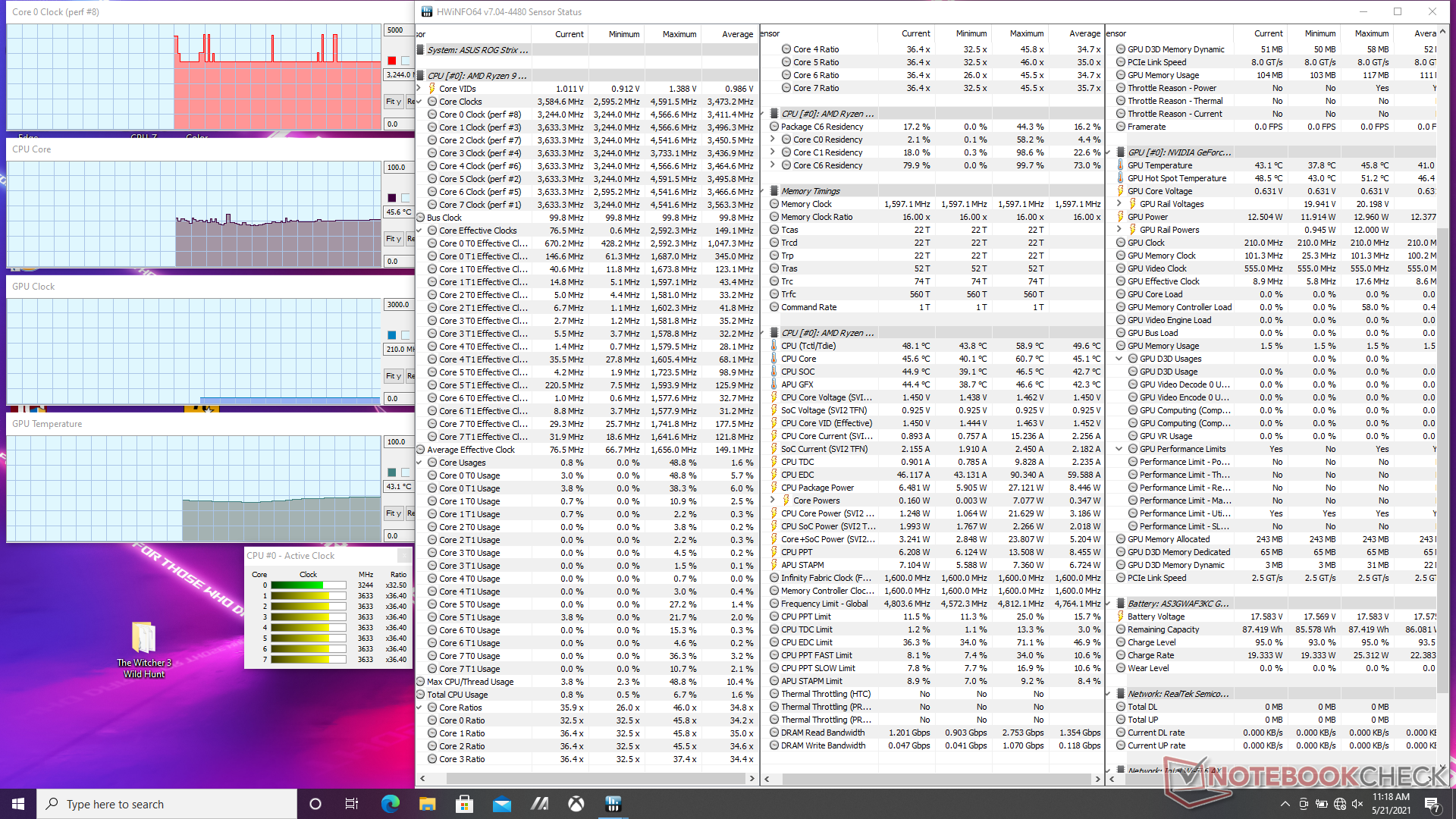Open Xbox app from taskbar
This screenshot has width=1456, height=819.
576,804
